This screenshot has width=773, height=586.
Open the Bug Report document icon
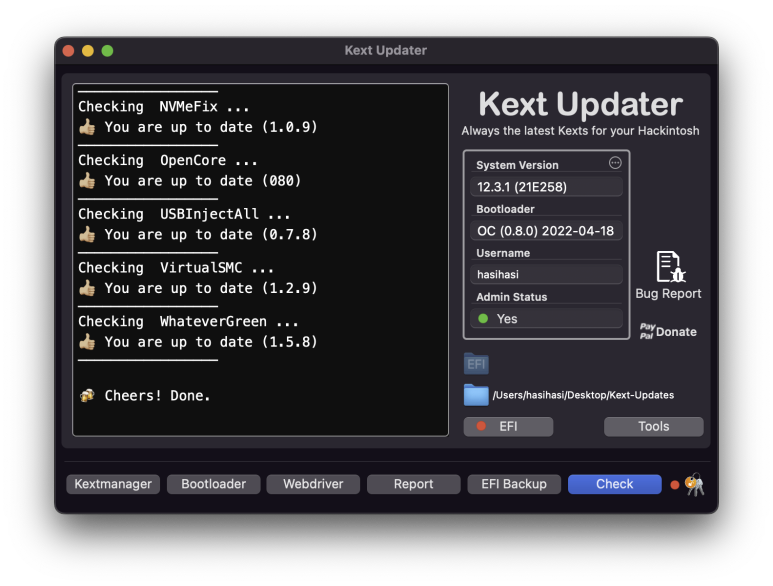click(x=670, y=267)
